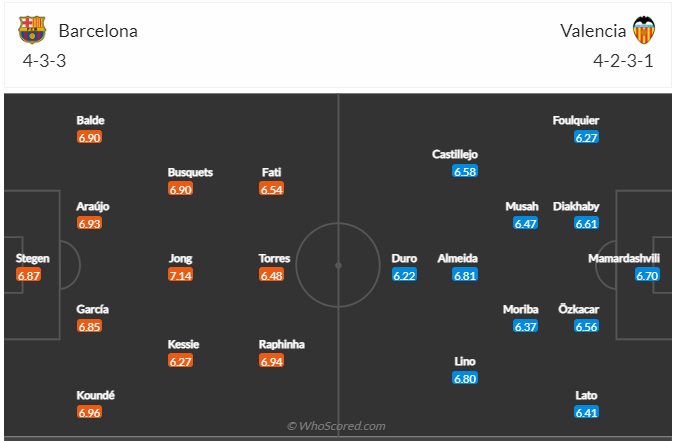Screen dimensions: 673x441
Task: Open the Barcelona team name link
Action: click(x=98, y=31)
